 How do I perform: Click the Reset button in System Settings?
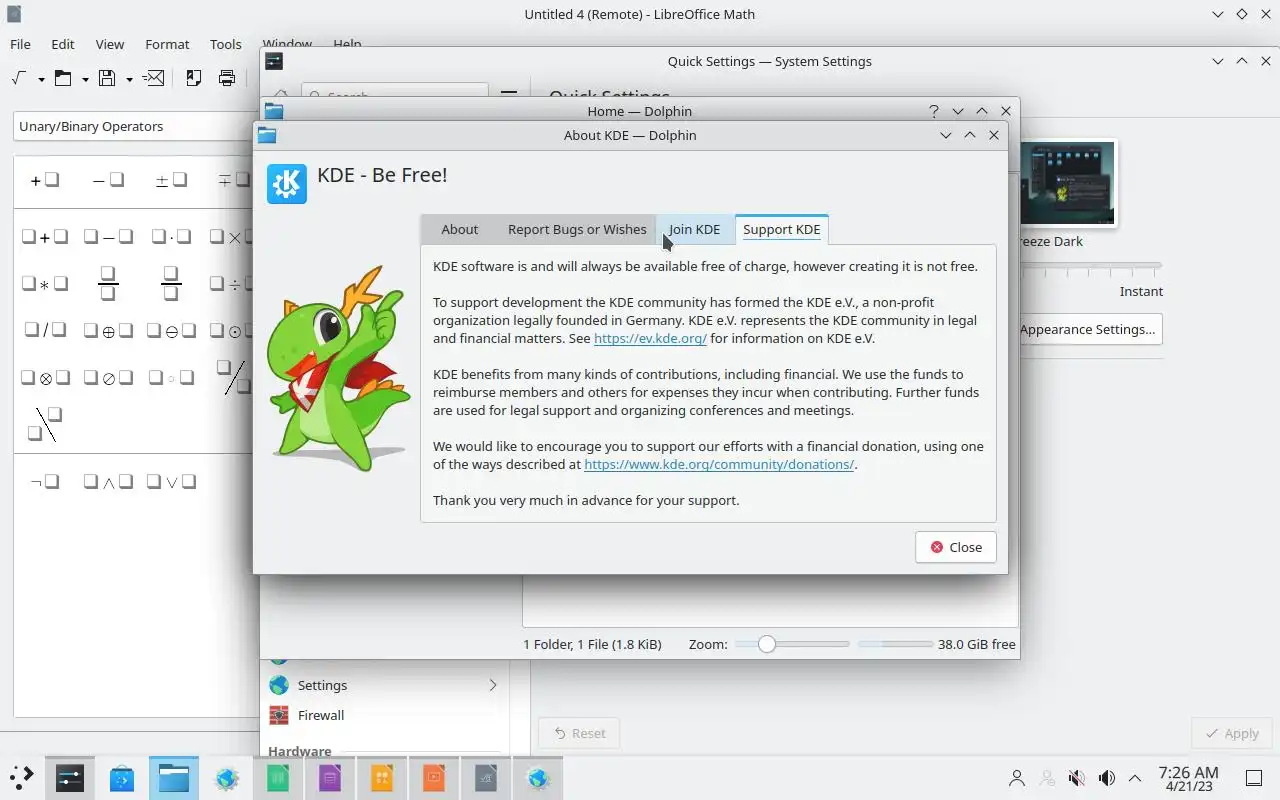coord(579,733)
